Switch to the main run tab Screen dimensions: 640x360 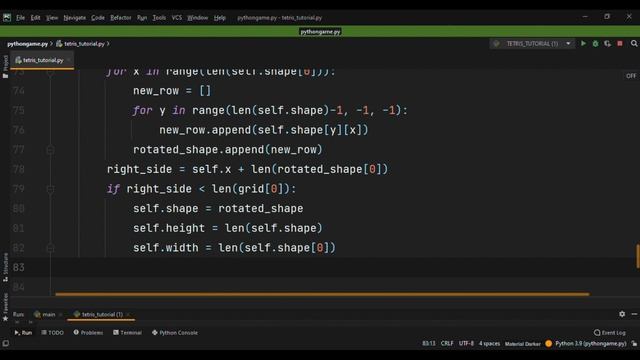pyautogui.click(x=45, y=314)
